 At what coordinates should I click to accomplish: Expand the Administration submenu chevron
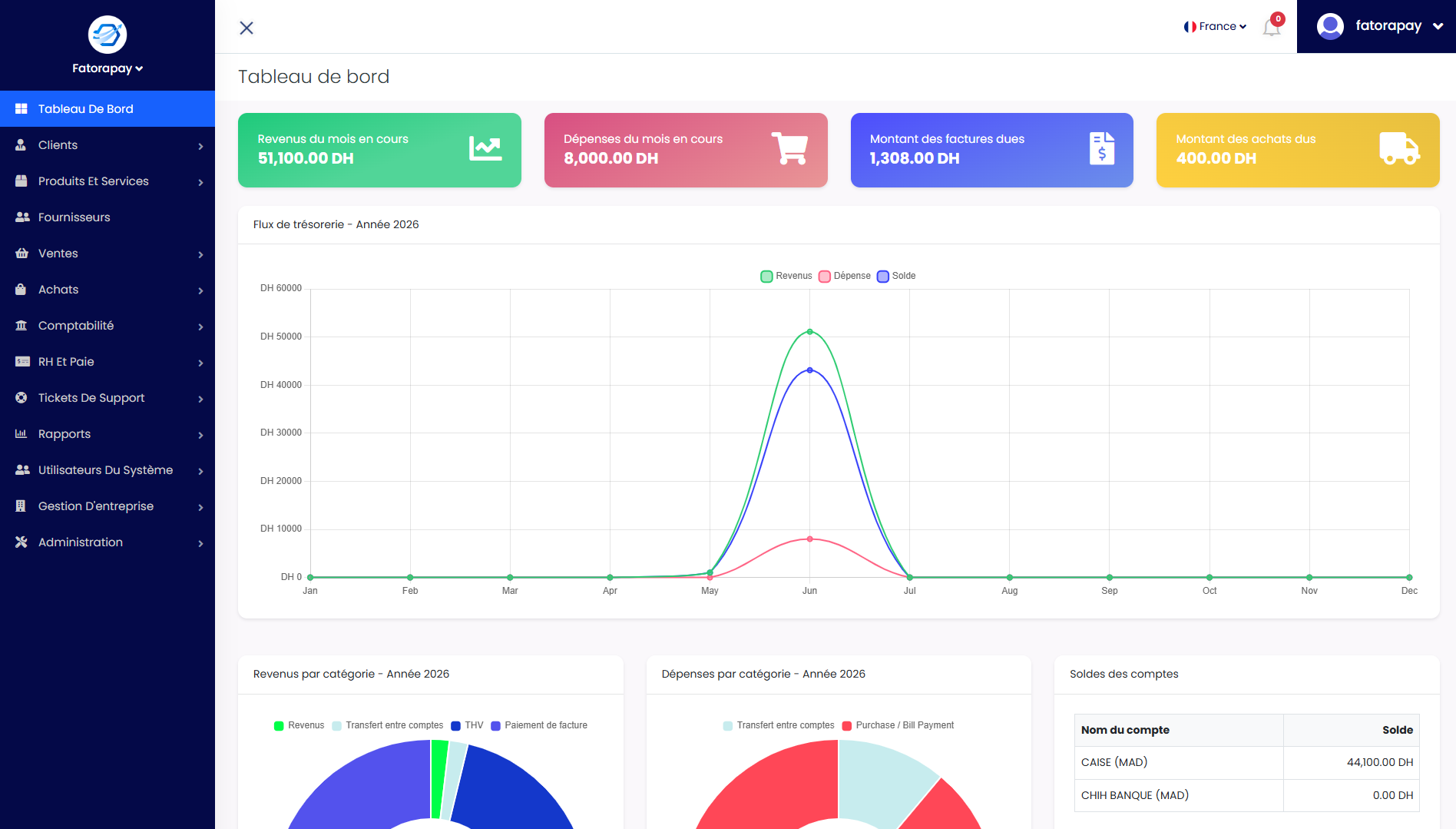click(200, 543)
